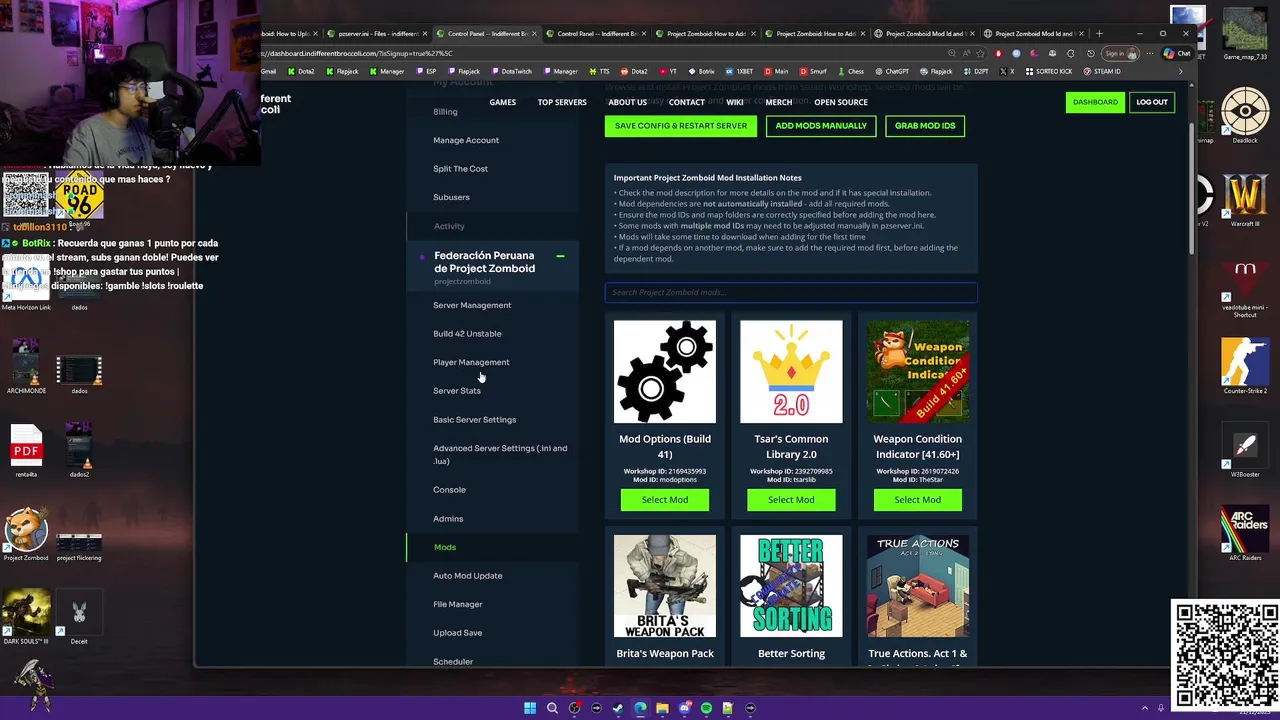
Task: Open Manage Account in the sidebar
Action: tap(466, 140)
